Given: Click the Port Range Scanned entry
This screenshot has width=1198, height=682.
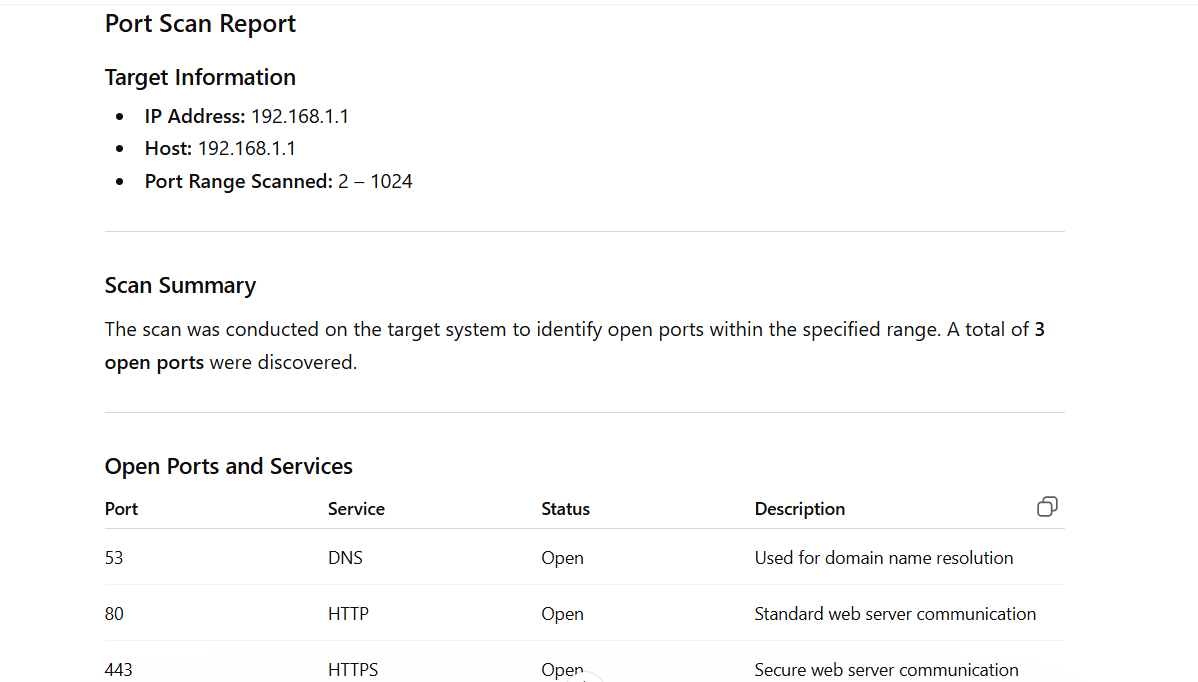Looking at the screenshot, I should coord(278,182).
